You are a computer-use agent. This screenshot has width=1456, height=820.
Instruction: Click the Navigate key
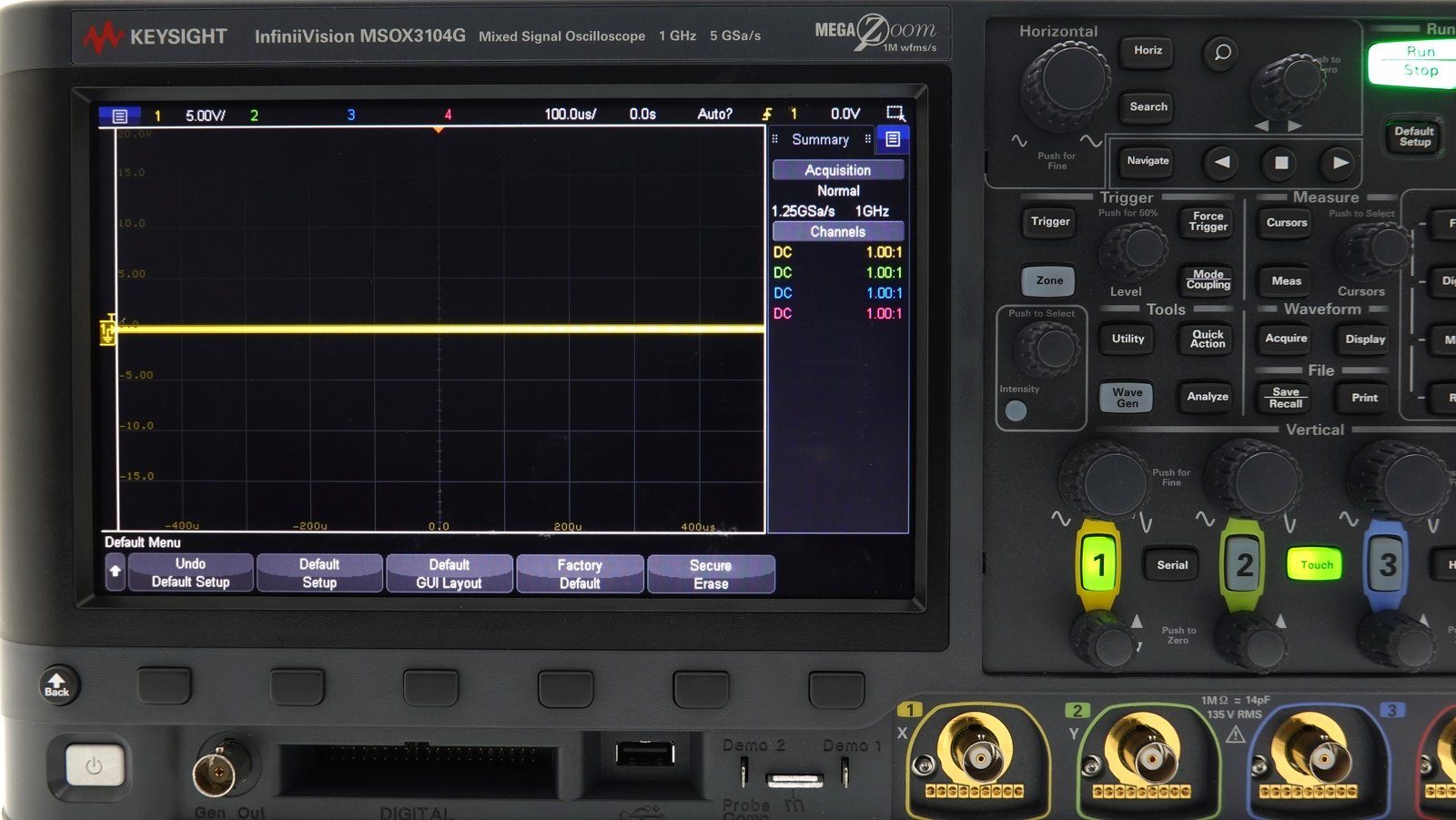(x=1148, y=161)
